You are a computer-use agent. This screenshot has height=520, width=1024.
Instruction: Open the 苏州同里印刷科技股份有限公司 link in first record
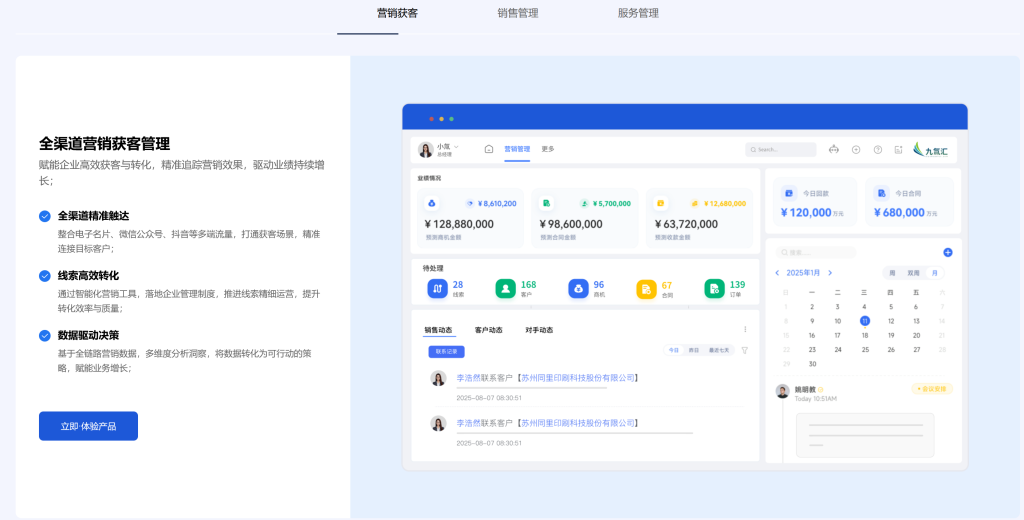click(x=577, y=378)
